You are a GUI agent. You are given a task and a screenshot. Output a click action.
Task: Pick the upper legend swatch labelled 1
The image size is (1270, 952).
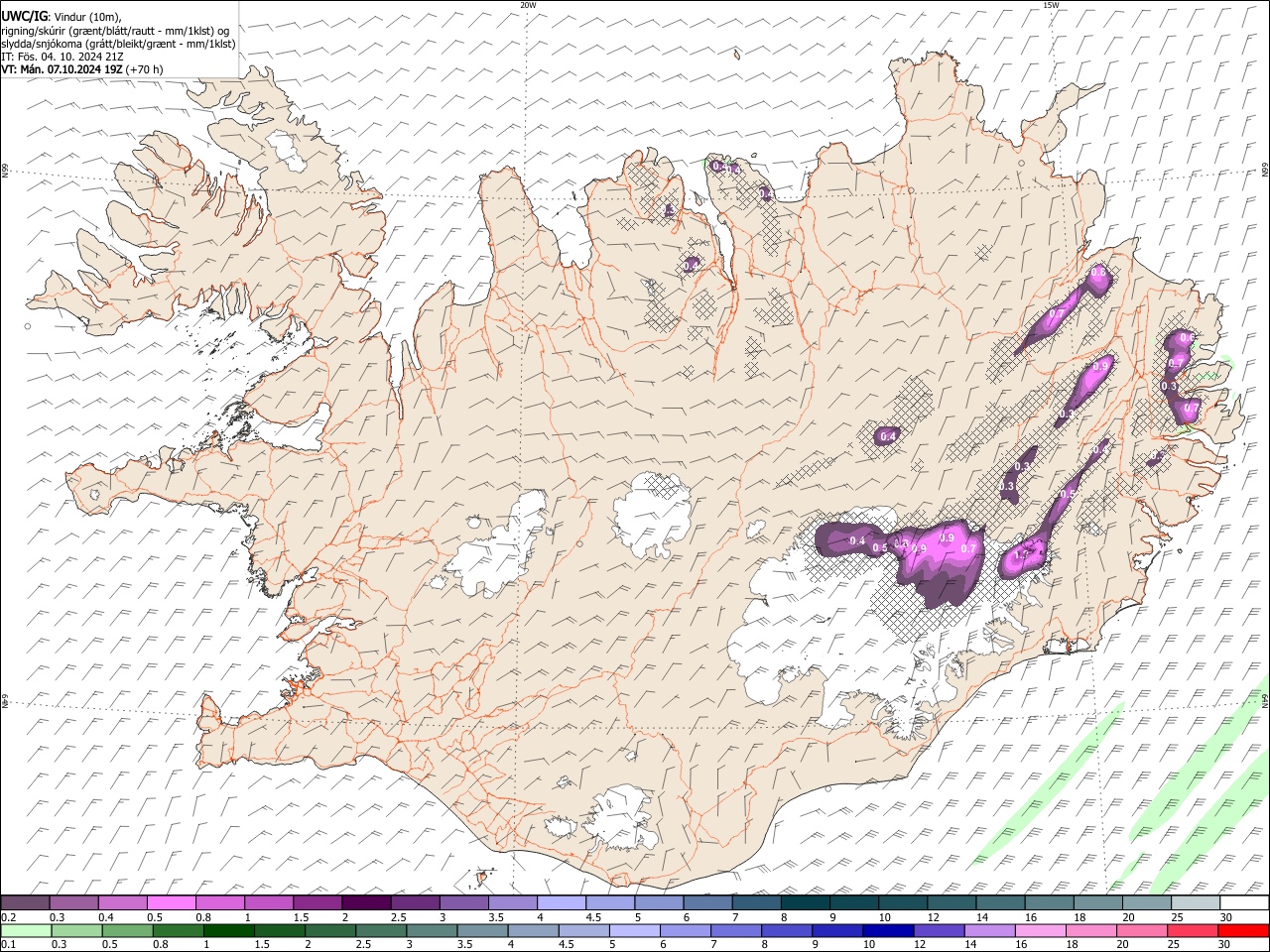[268, 902]
